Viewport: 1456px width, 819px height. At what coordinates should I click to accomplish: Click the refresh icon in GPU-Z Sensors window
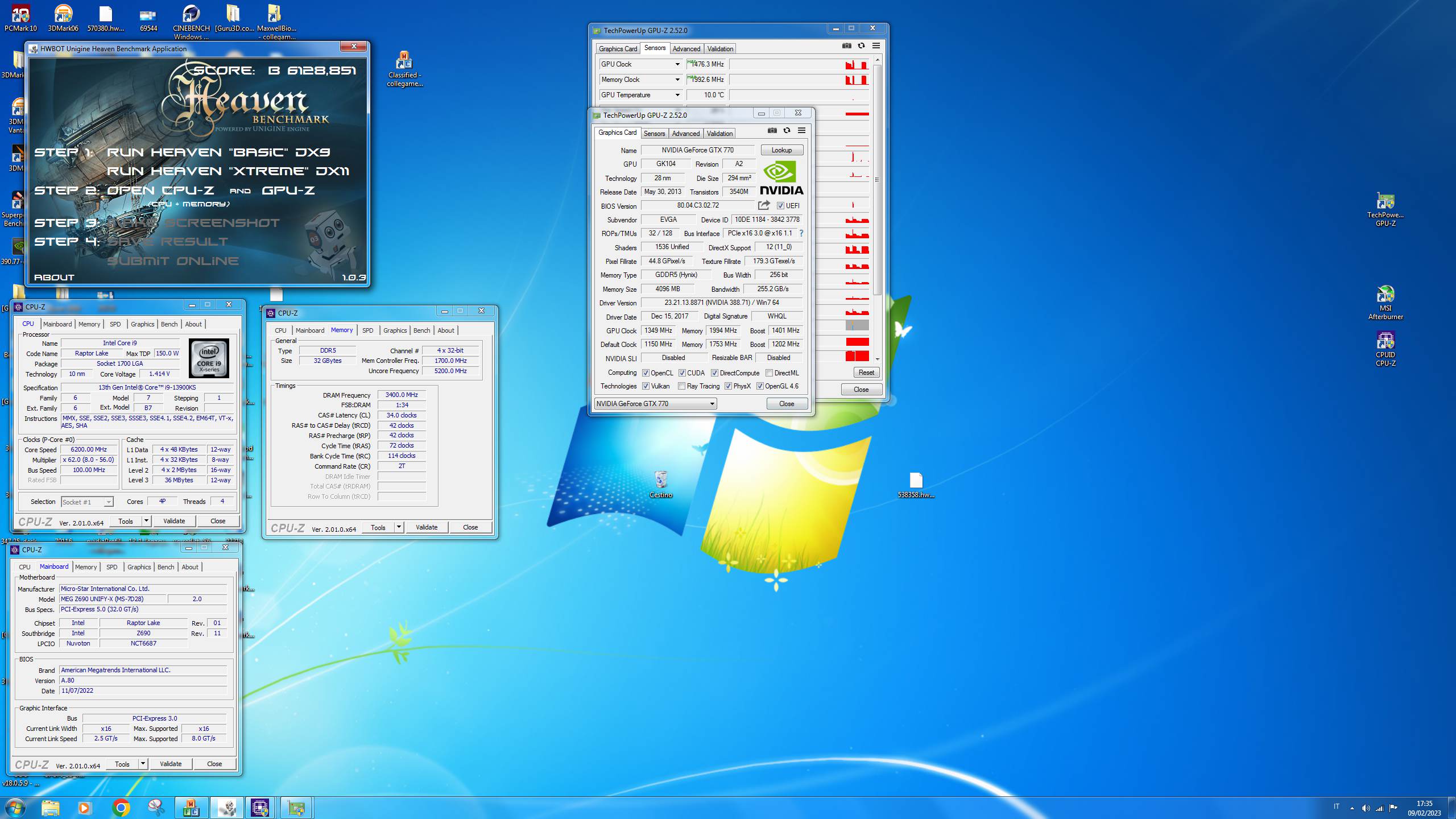861,45
